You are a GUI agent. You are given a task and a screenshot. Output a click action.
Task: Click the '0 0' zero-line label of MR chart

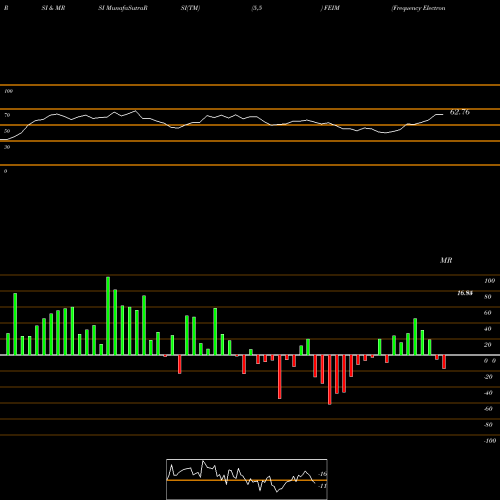490,361
